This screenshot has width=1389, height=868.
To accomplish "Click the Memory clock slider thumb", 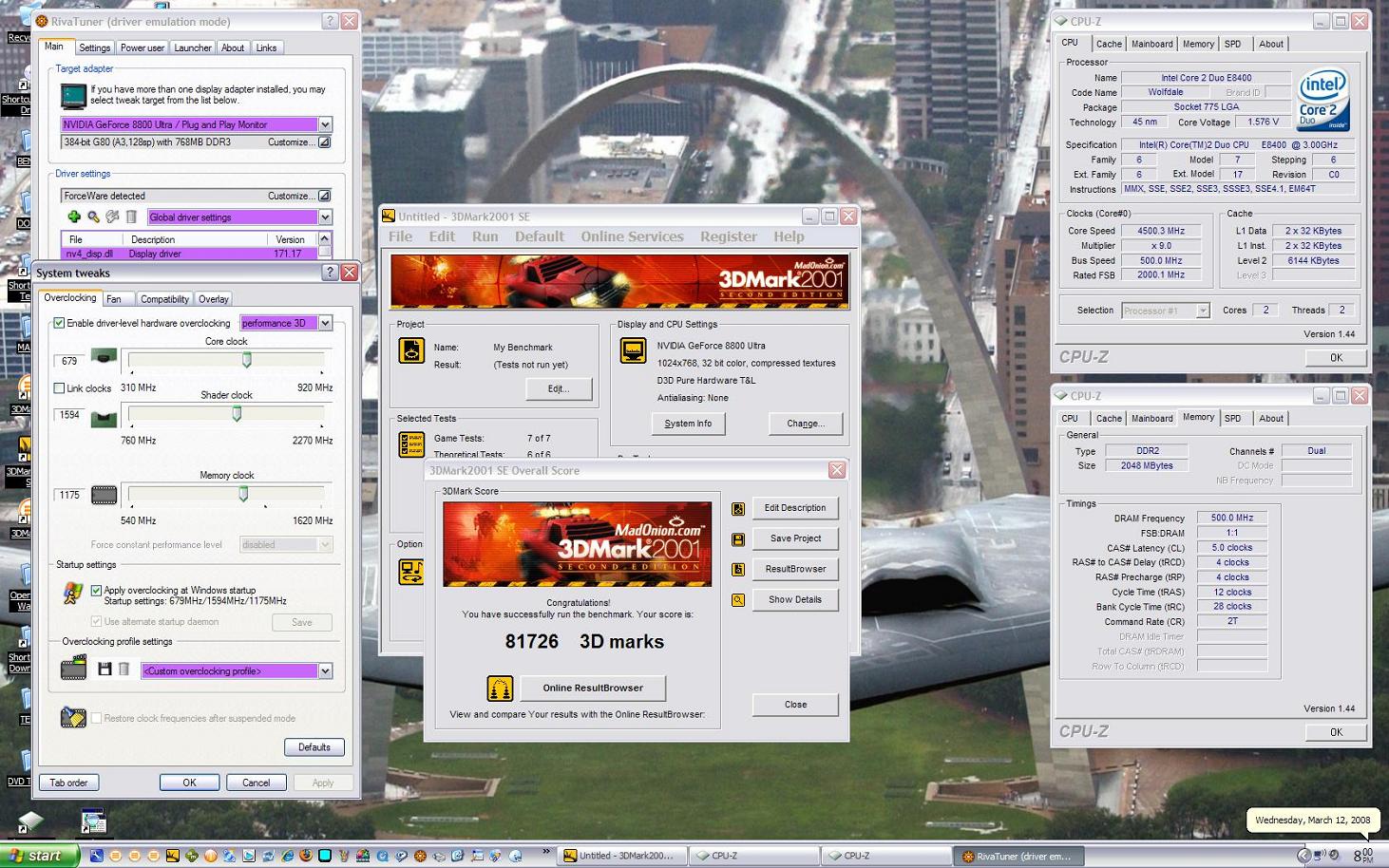I will [243, 494].
